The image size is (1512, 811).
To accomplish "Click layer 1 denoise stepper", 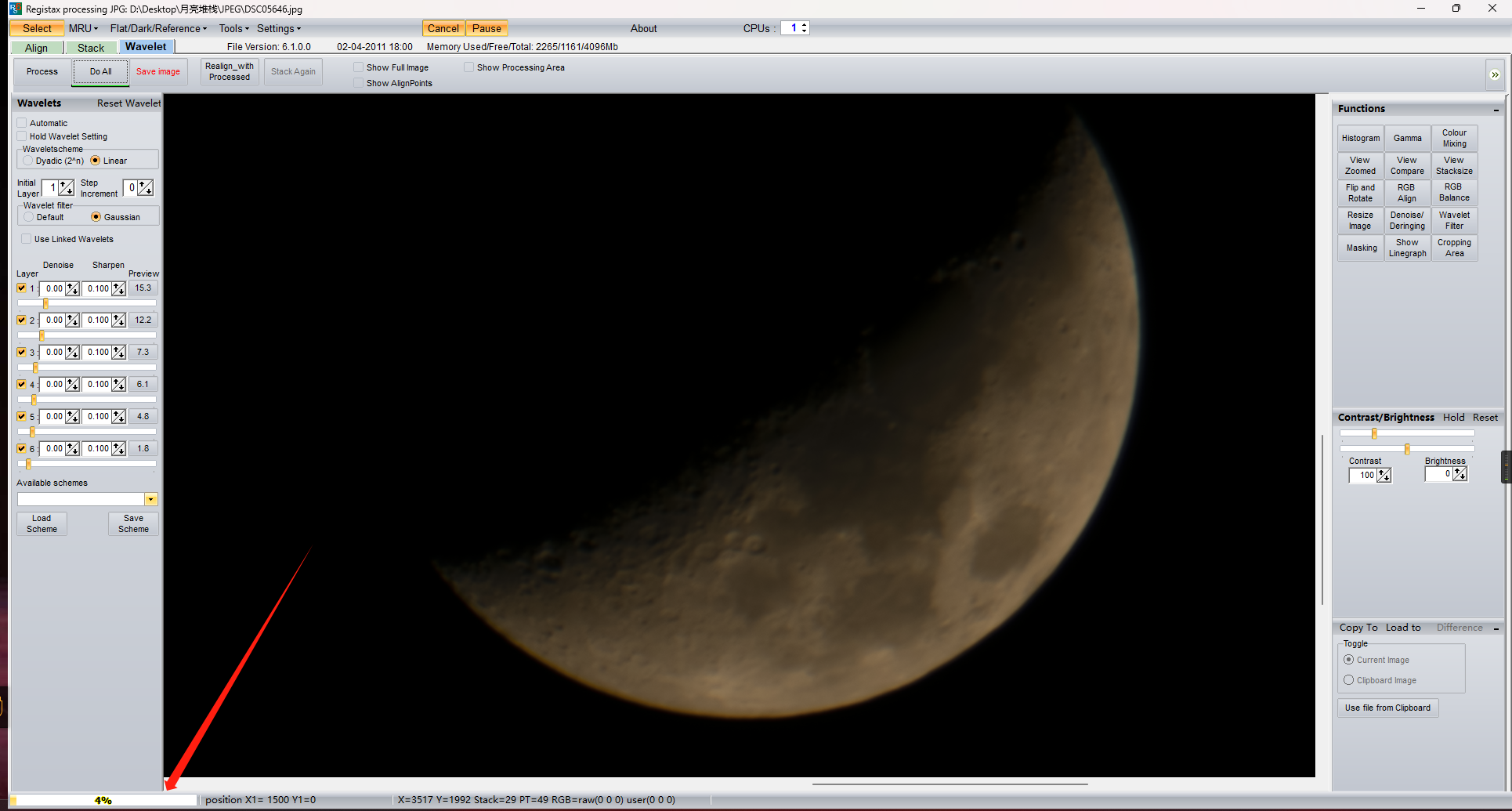I will tap(73, 289).
